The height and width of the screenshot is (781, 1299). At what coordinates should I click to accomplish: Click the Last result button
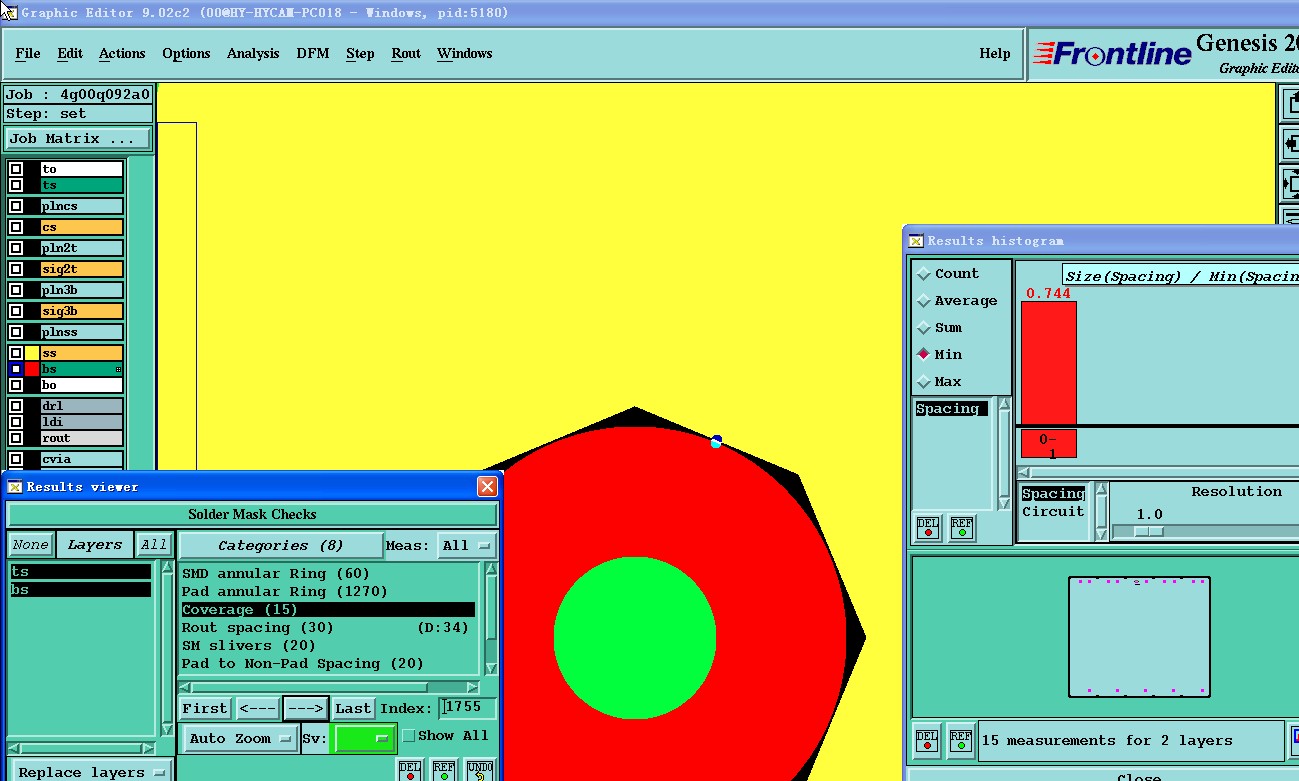[x=353, y=708]
